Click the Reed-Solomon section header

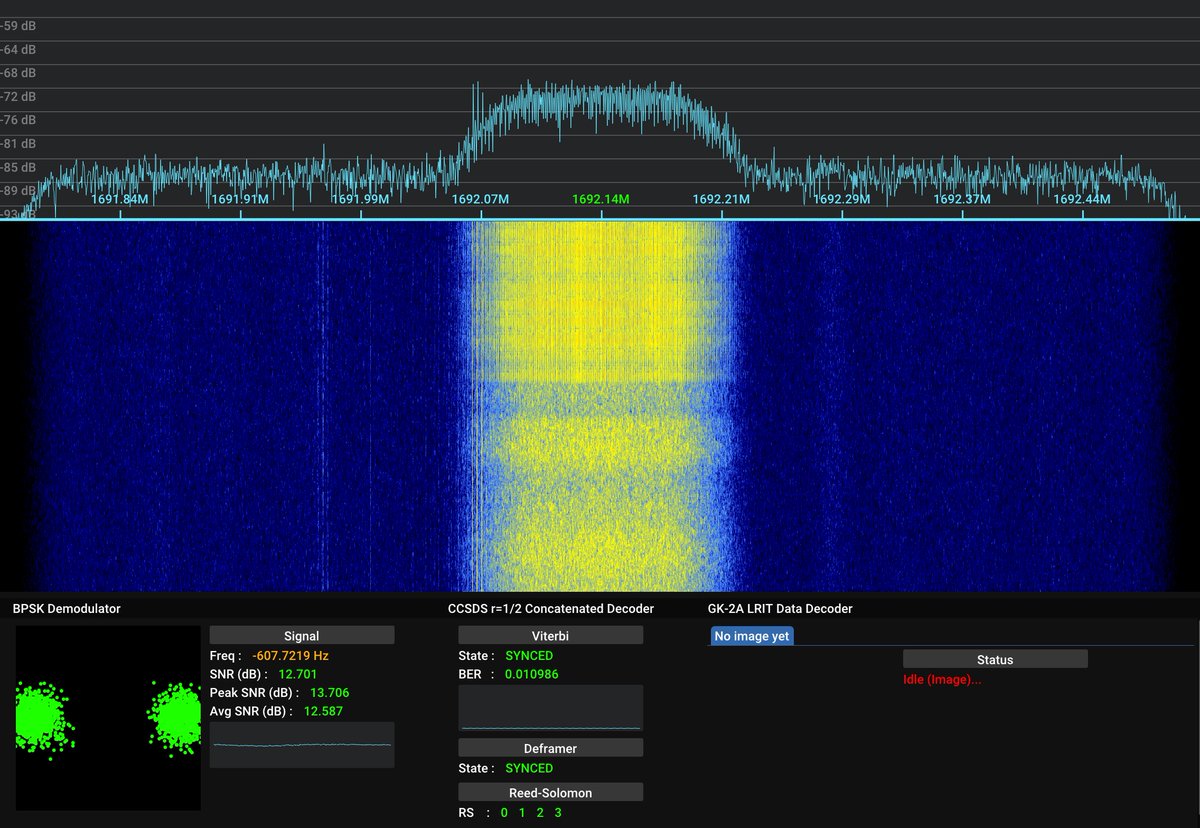pyautogui.click(x=551, y=792)
